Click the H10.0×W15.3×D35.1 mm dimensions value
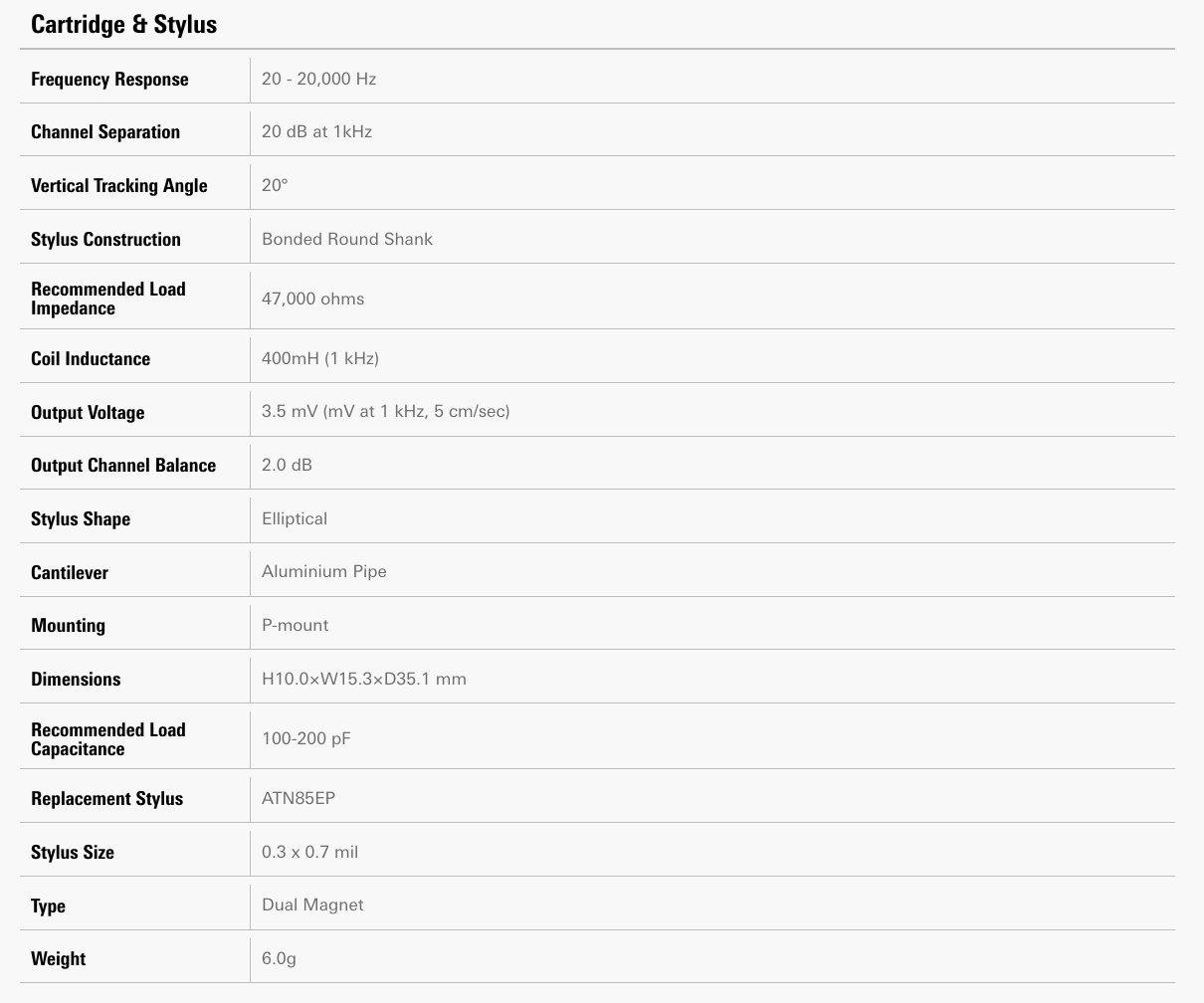Screen dimensions: 1204x1003 [363, 679]
